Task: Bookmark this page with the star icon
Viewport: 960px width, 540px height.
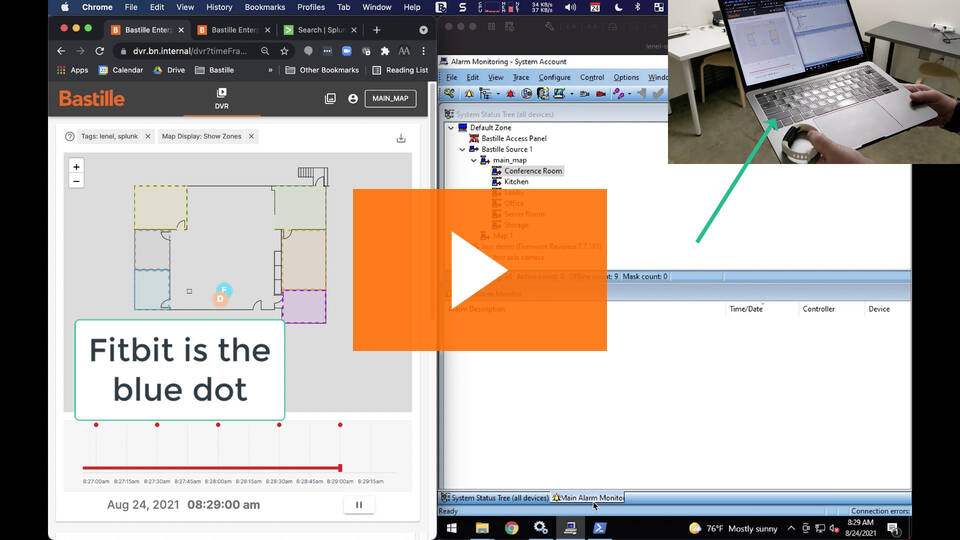Action: [x=284, y=51]
